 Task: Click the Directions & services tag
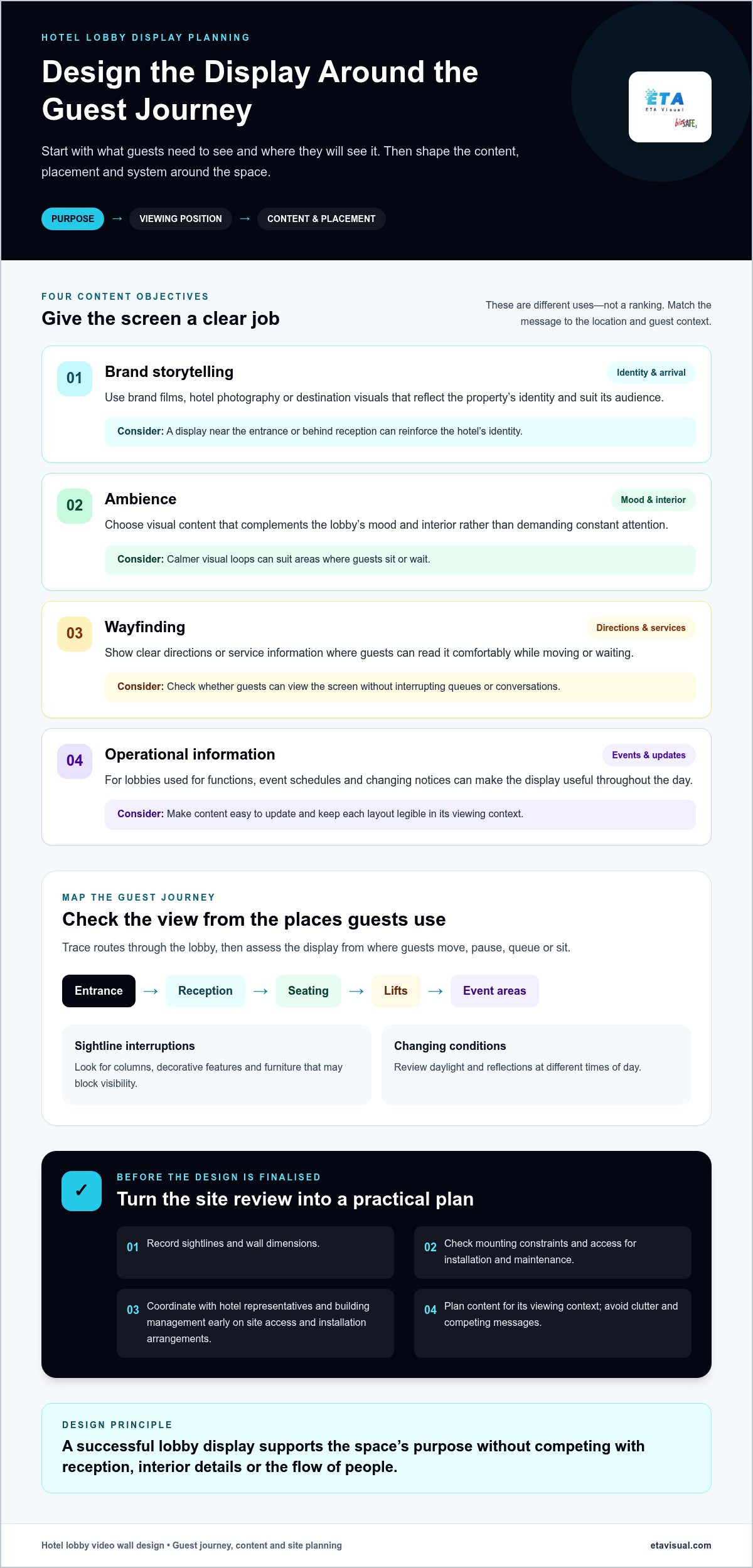pos(641,628)
